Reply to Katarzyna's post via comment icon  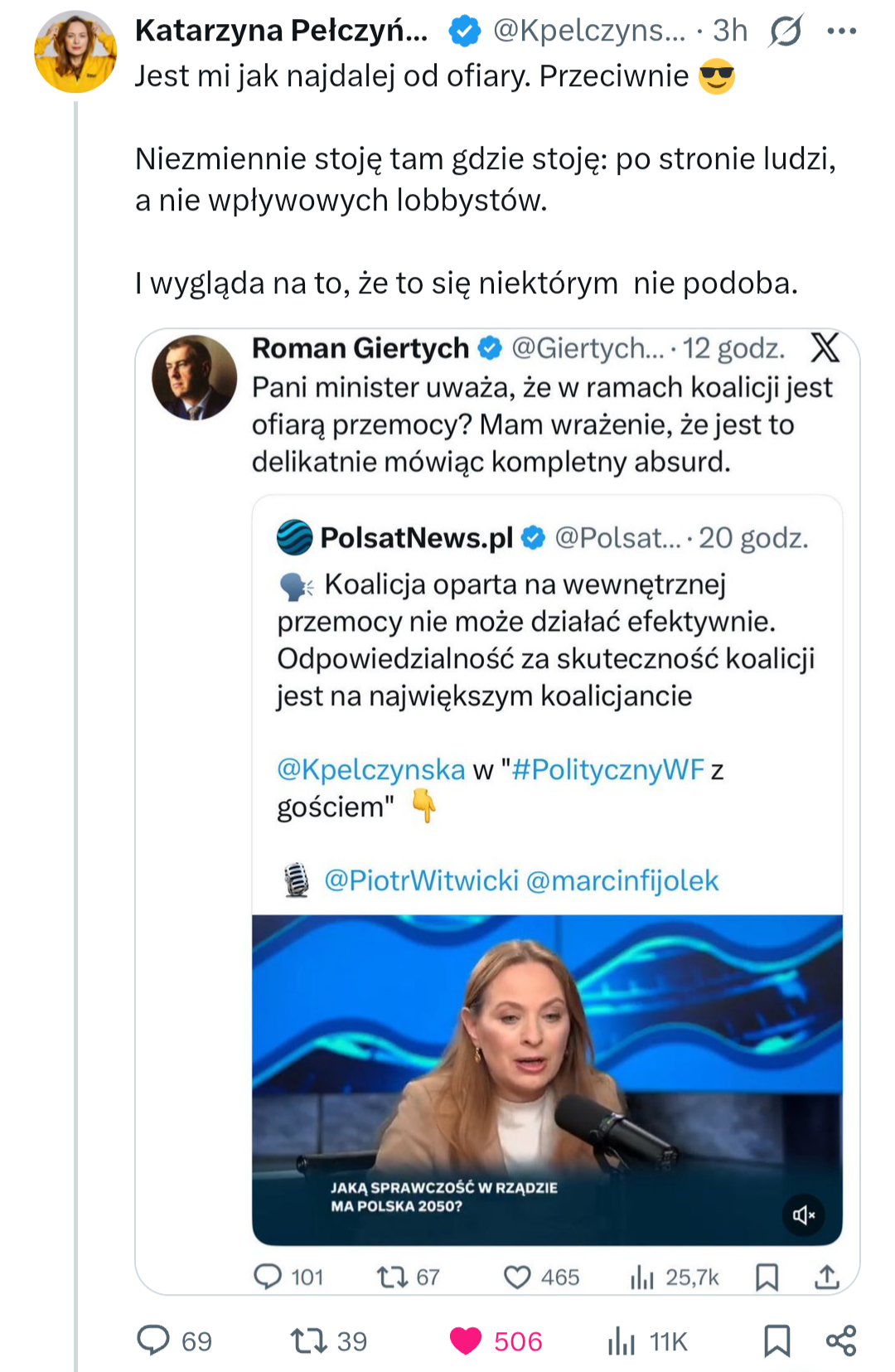tap(153, 1340)
